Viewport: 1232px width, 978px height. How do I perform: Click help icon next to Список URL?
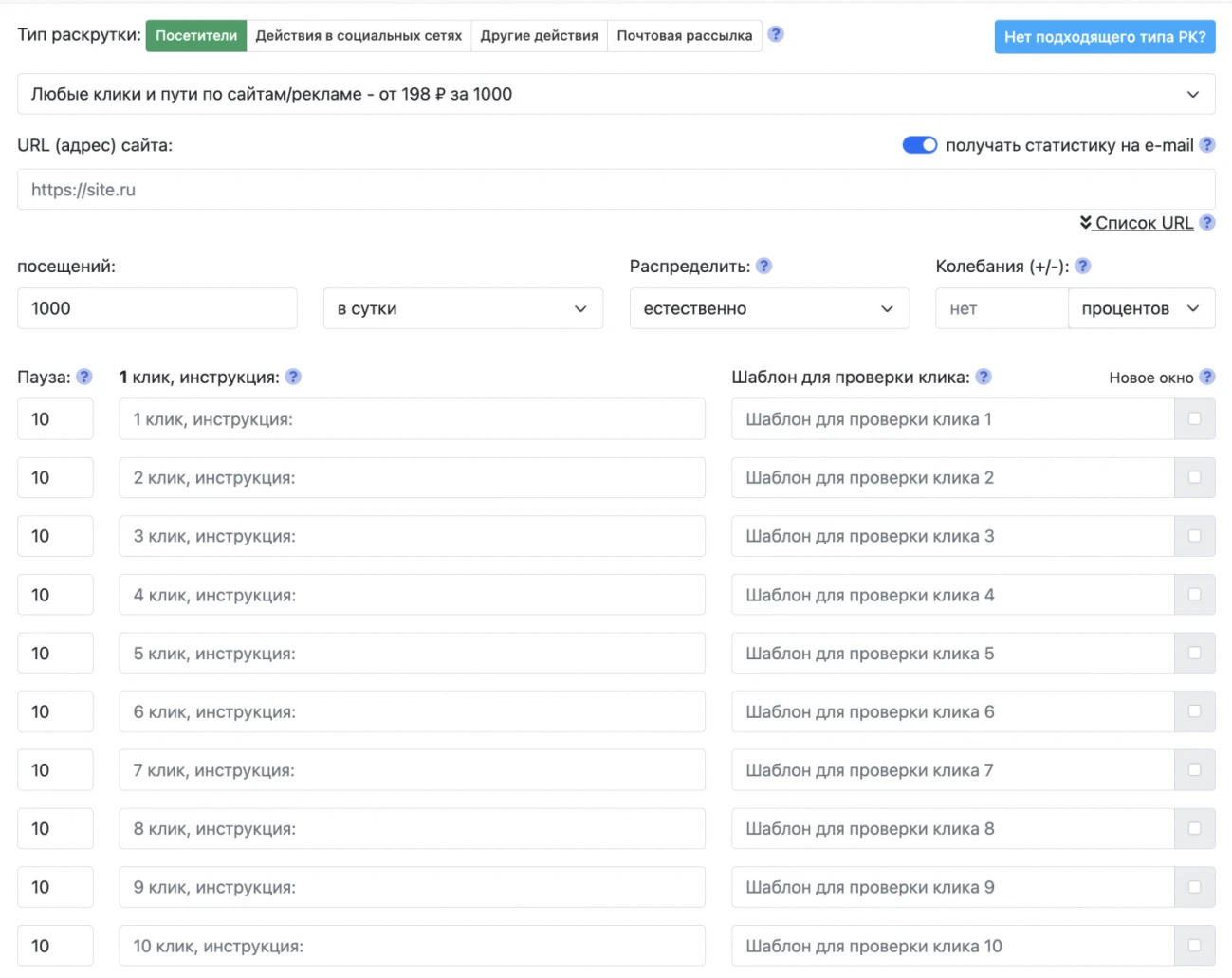1206,223
